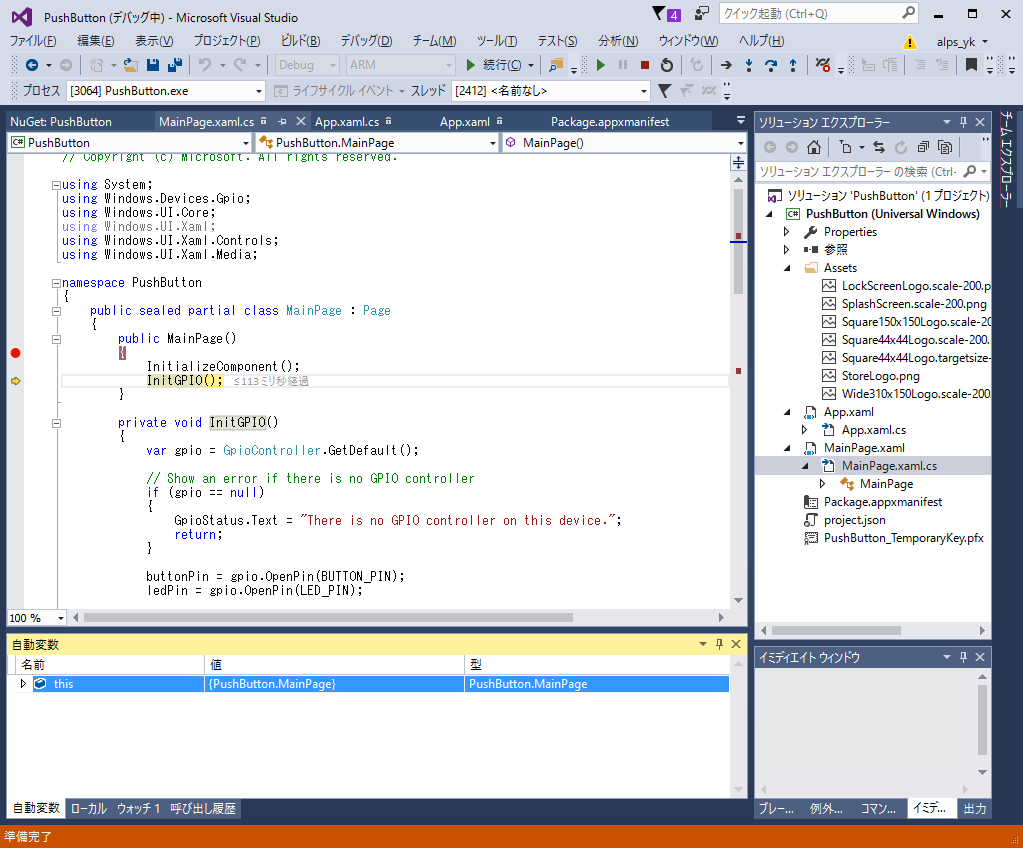The image size is (1023, 848).
Task: Open the PushButton.MainPage type dropdown
Action: coord(377,143)
